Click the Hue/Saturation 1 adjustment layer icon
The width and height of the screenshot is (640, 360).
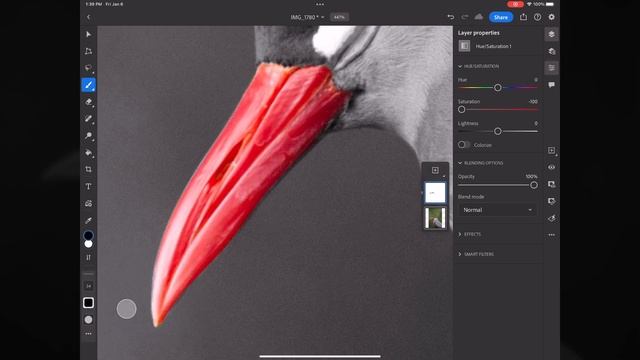tap(464, 46)
